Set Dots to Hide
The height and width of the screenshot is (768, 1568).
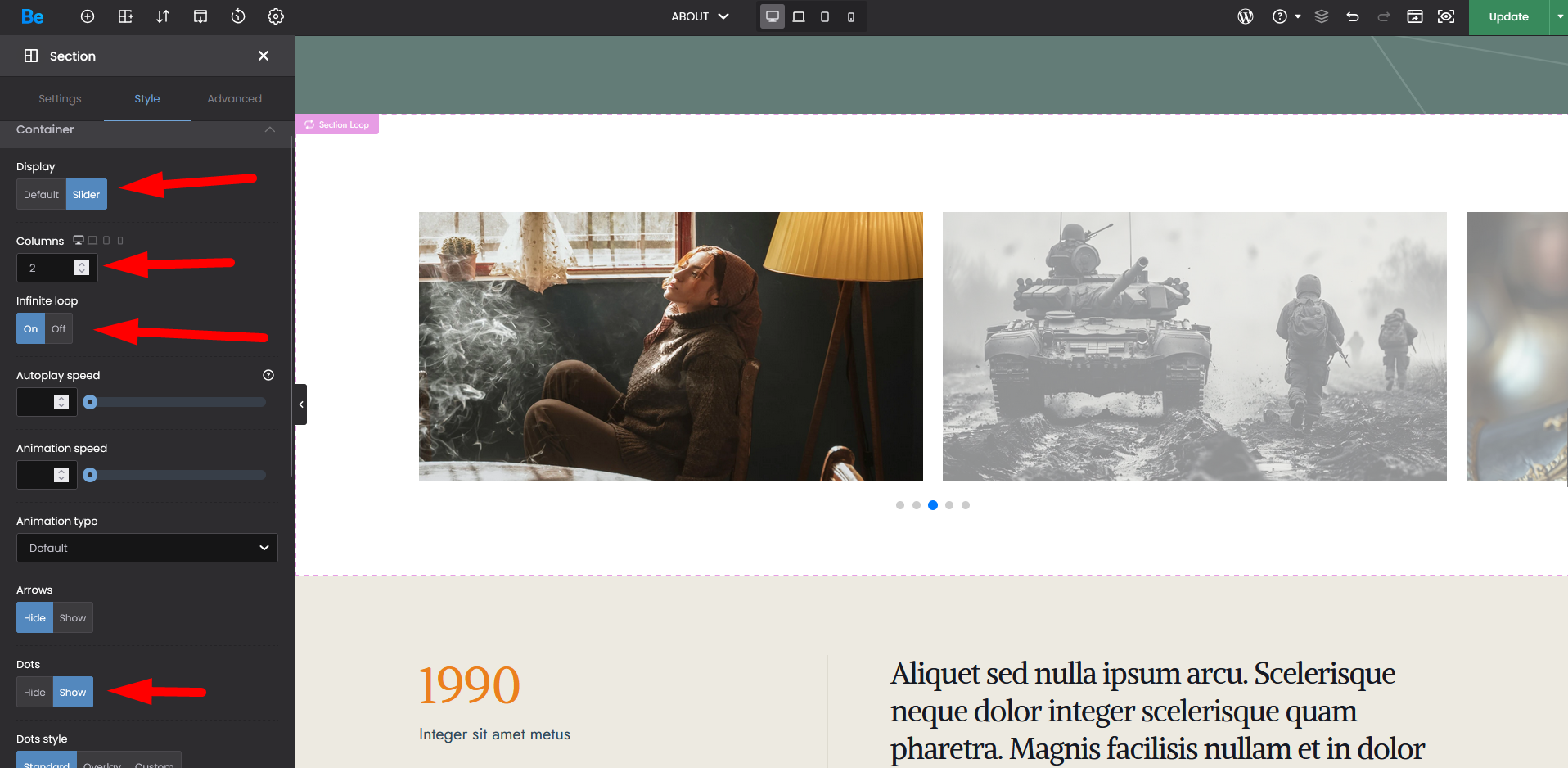34,692
